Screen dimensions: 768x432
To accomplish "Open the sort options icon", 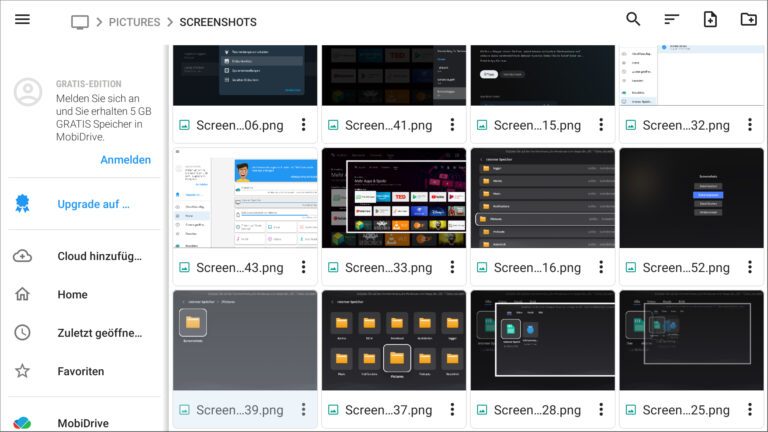I will [x=672, y=19].
